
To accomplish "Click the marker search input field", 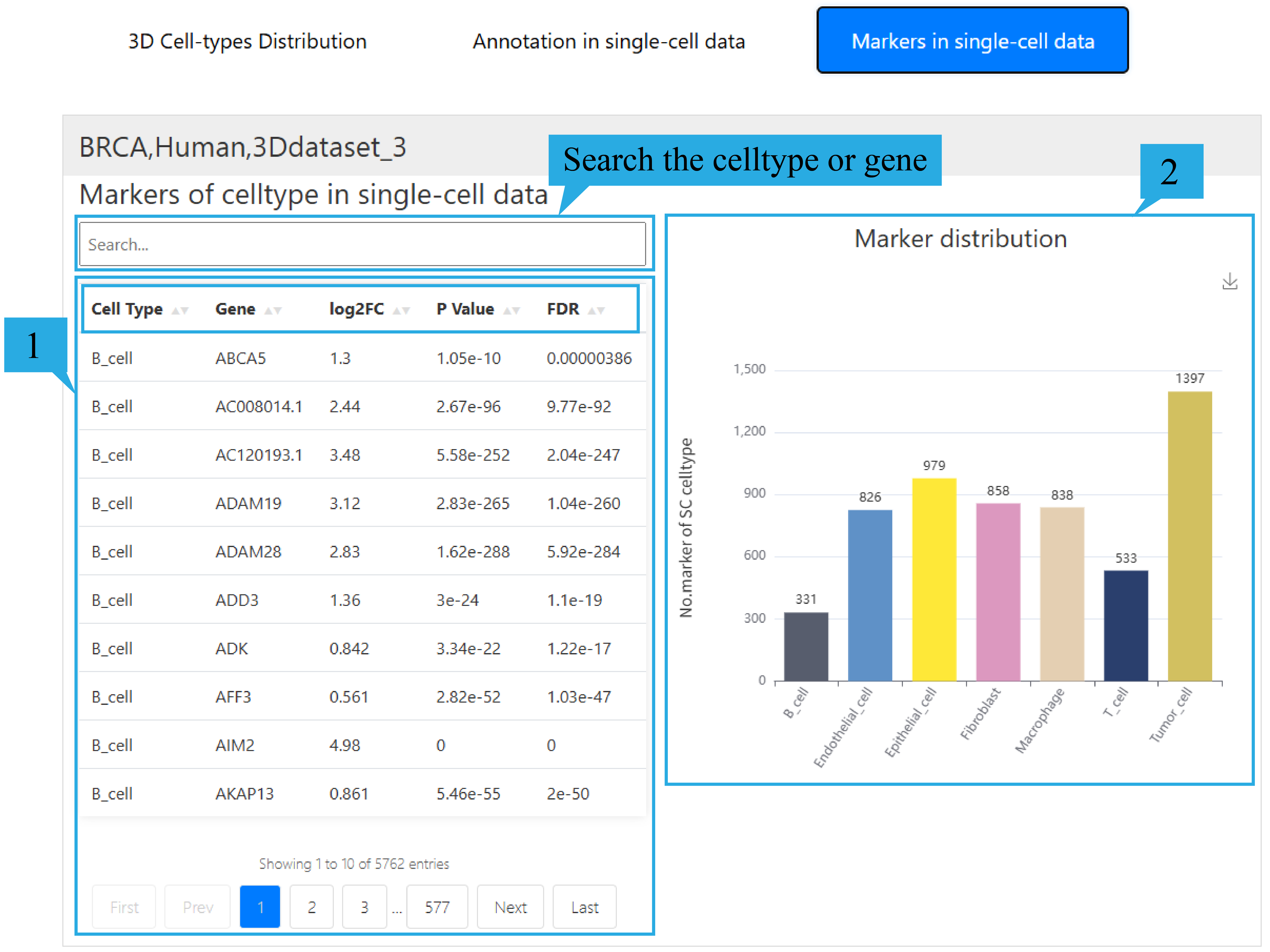I will (362, 245).
